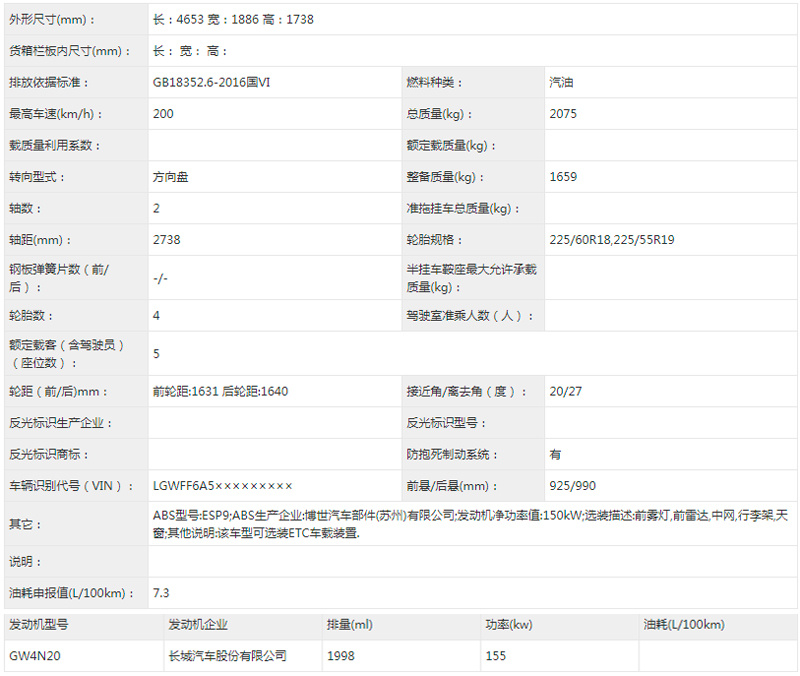Image resolution: width=800 pixels, height=676 pixels.
Task: Select power value 155
Action: (495, 656)
